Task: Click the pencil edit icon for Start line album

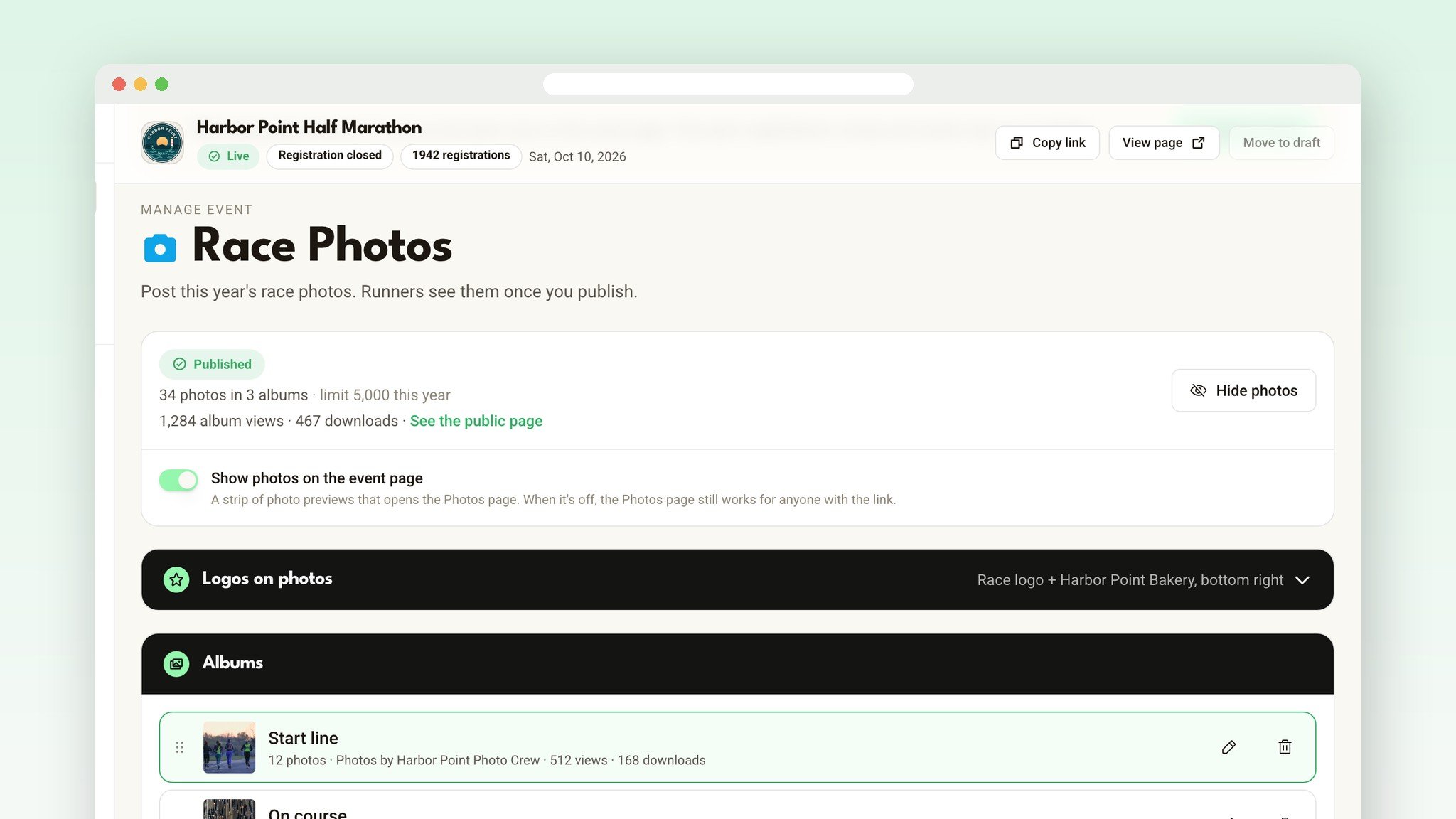Action: [x=1228, y=746]
